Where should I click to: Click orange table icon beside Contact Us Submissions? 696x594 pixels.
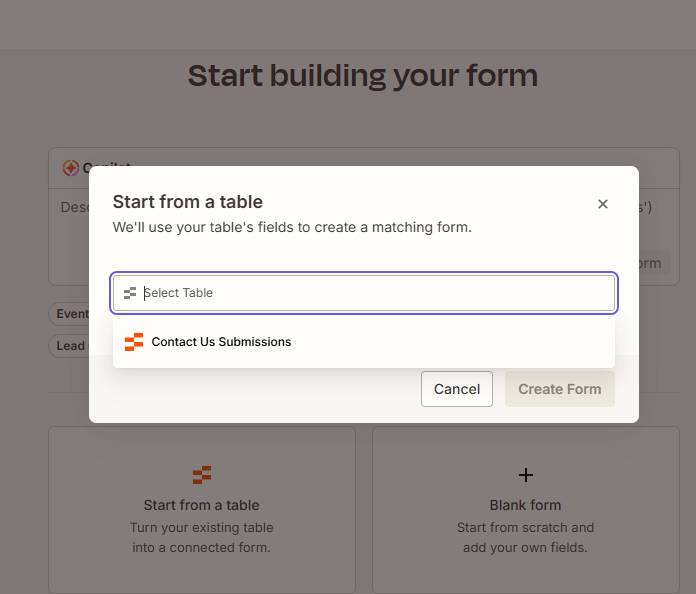pos(134,342)
